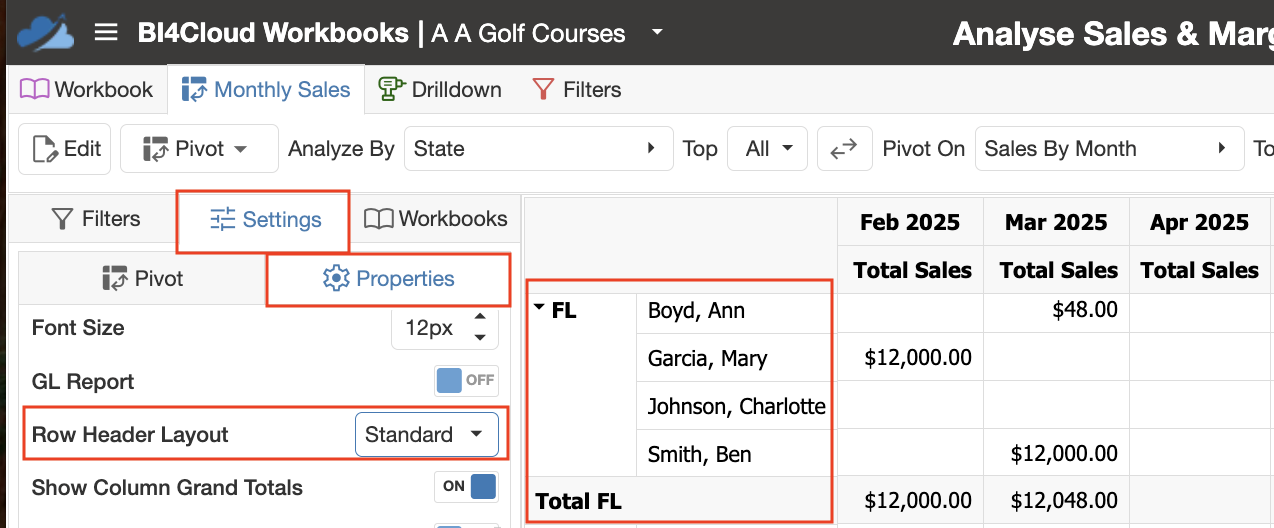Decrease font size with down stepper arrow
This screenshot has width=1274, height=528.
480,338
